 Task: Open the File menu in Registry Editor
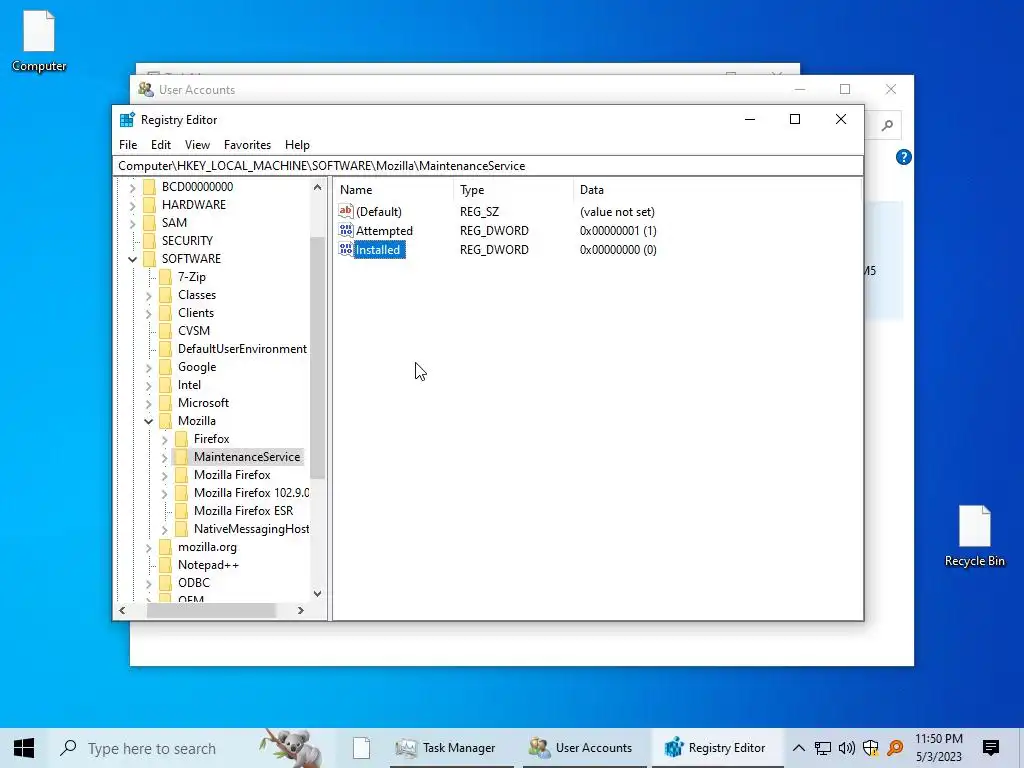tap(128, 145)
